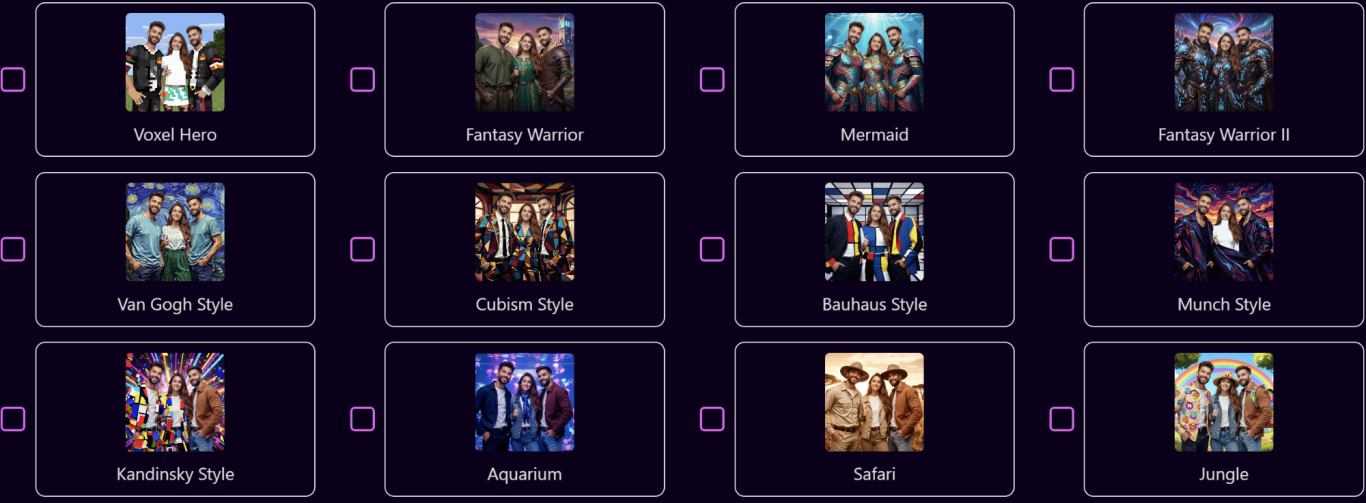Image resolution: width=1366 pixels, height=503 pixels.
Task: Enable the Mermaid style checkbox
Action: coord(712,80)
